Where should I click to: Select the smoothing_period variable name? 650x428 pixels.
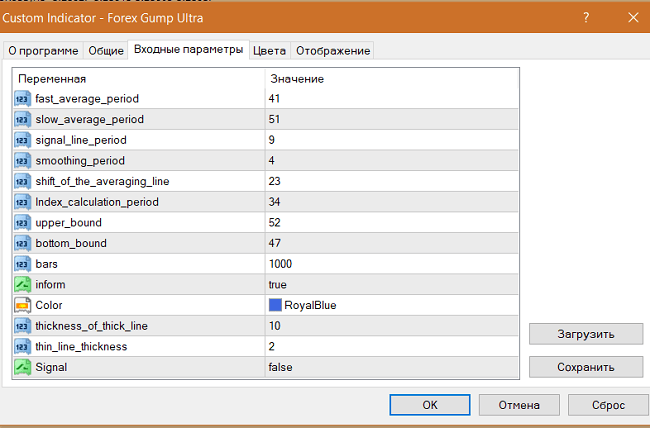point(80,161)
